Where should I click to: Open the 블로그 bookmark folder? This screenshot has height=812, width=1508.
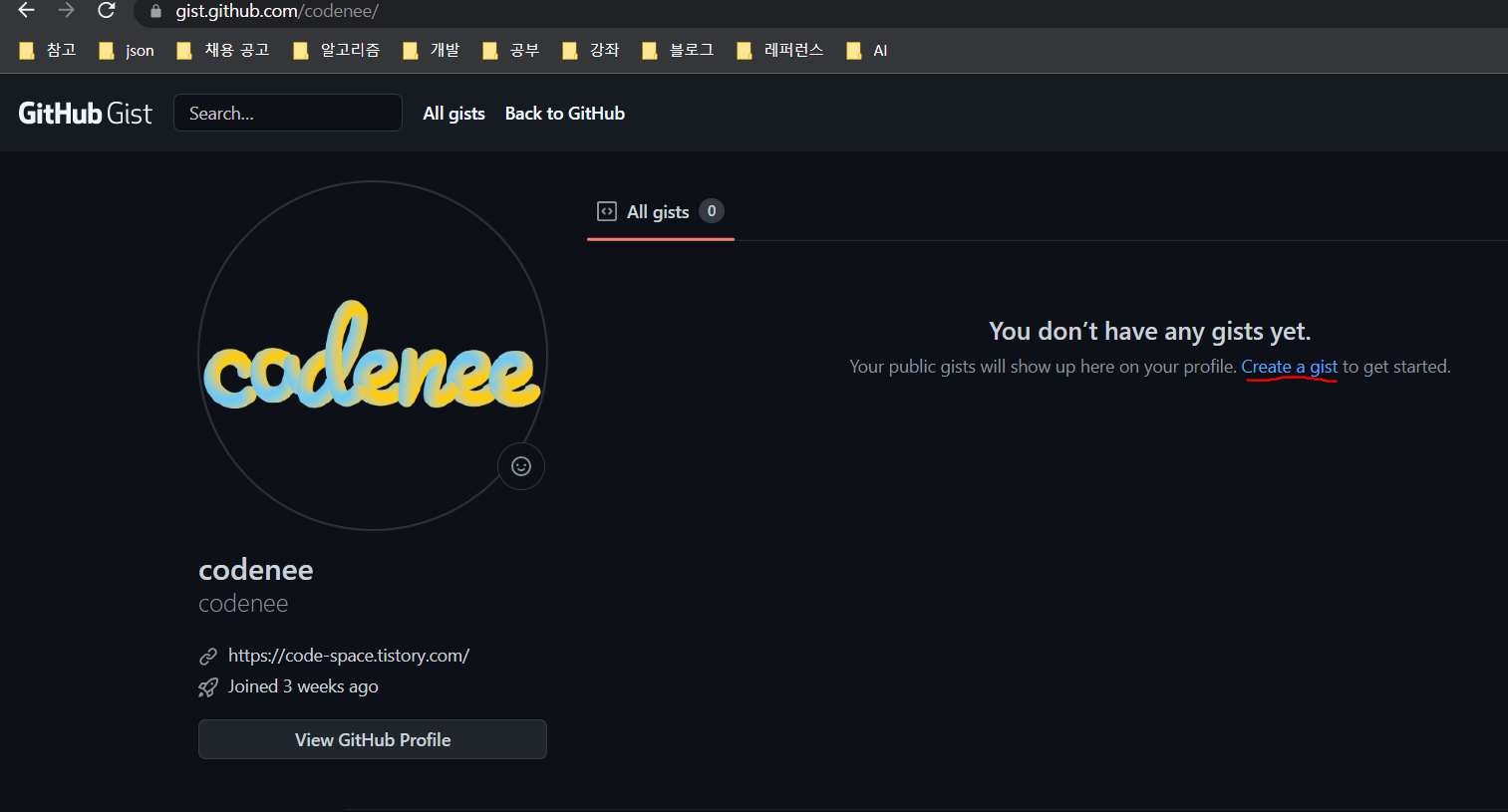pos(679,51)
